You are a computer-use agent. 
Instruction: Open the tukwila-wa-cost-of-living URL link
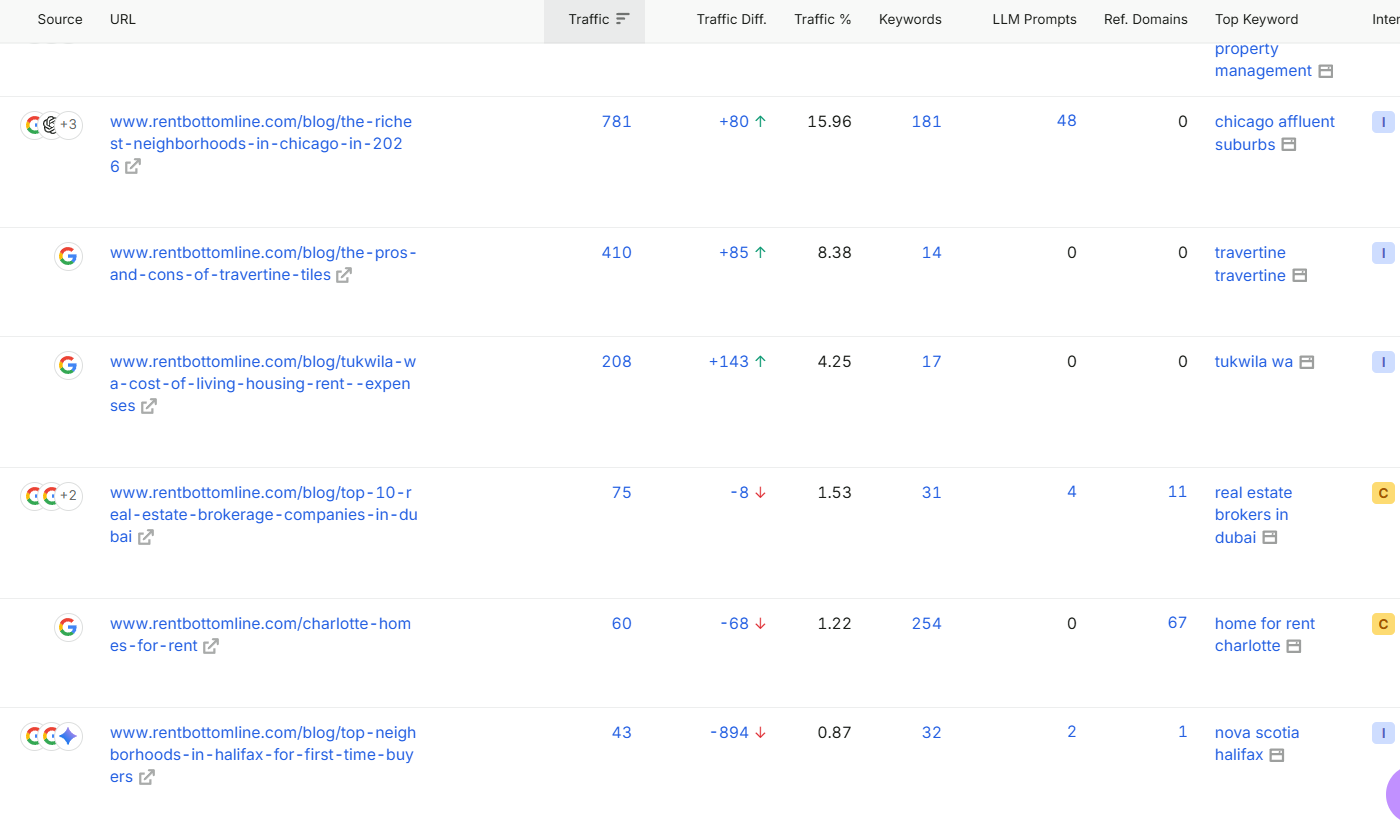pos(263,384)
